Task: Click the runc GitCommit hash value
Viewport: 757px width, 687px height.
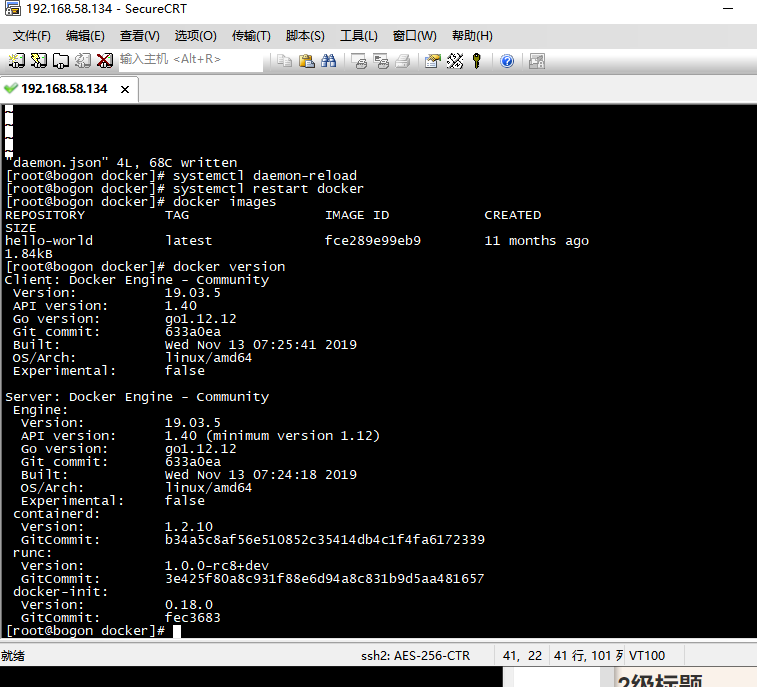Action: (325, 578)
